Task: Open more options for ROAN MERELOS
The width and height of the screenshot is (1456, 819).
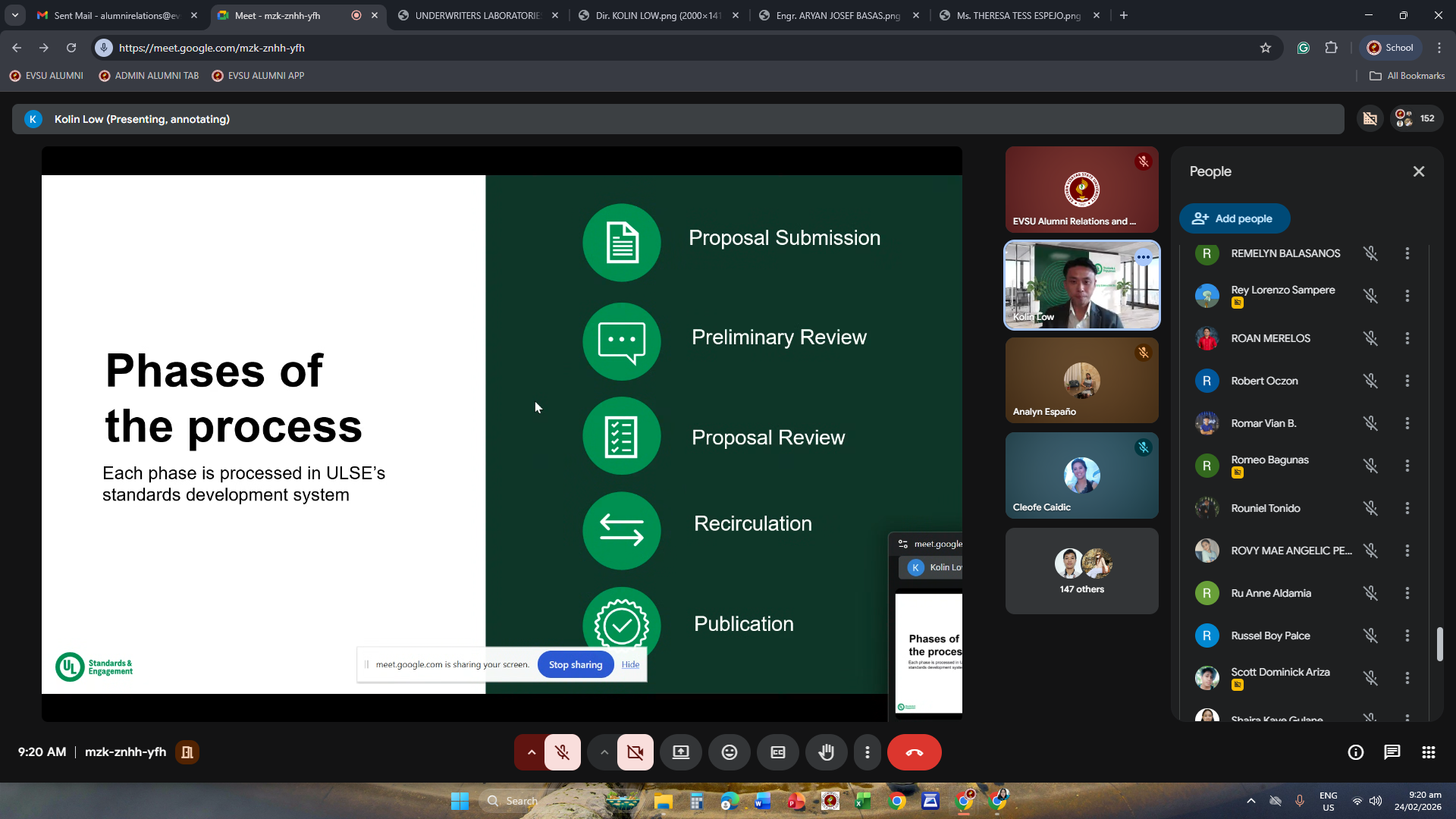Action: point(1407,338)
